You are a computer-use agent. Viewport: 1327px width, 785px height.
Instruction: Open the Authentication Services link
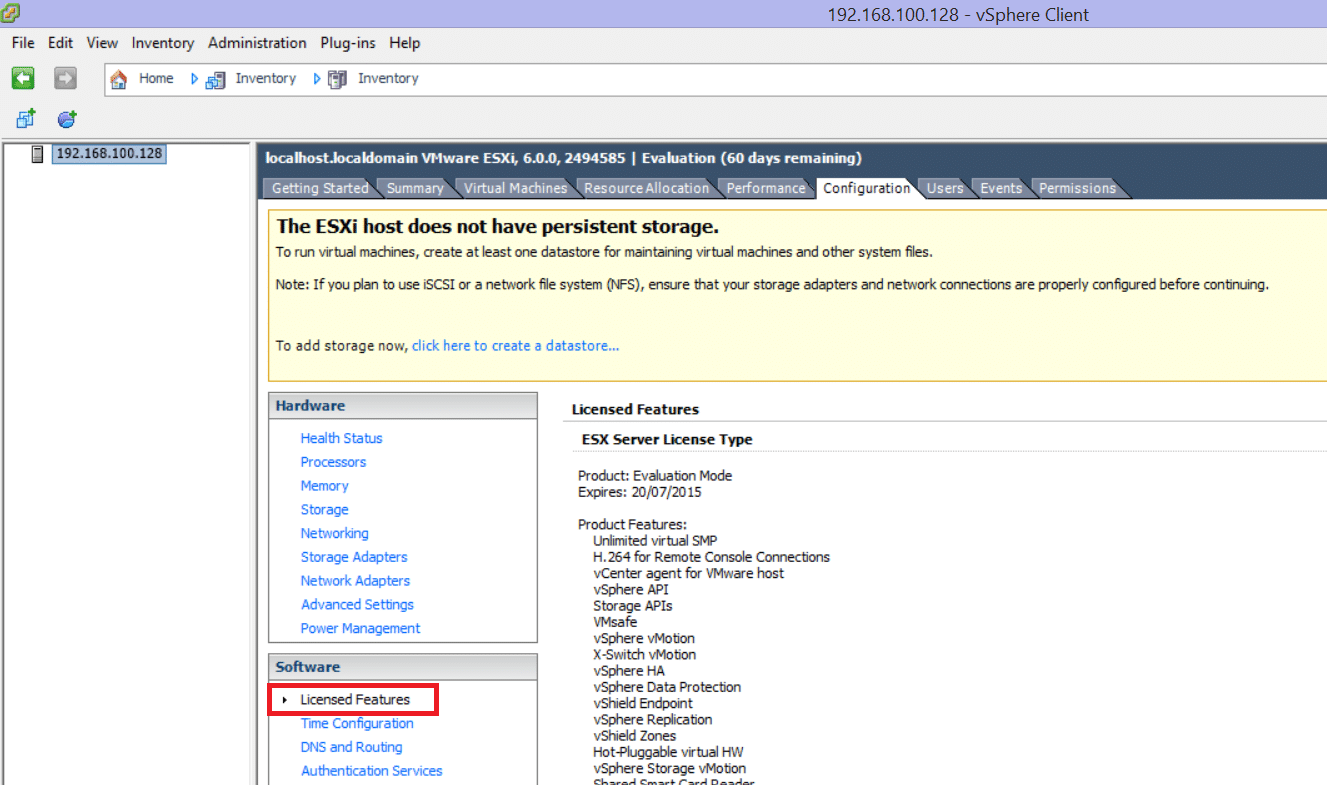click(x=371, y=771)
